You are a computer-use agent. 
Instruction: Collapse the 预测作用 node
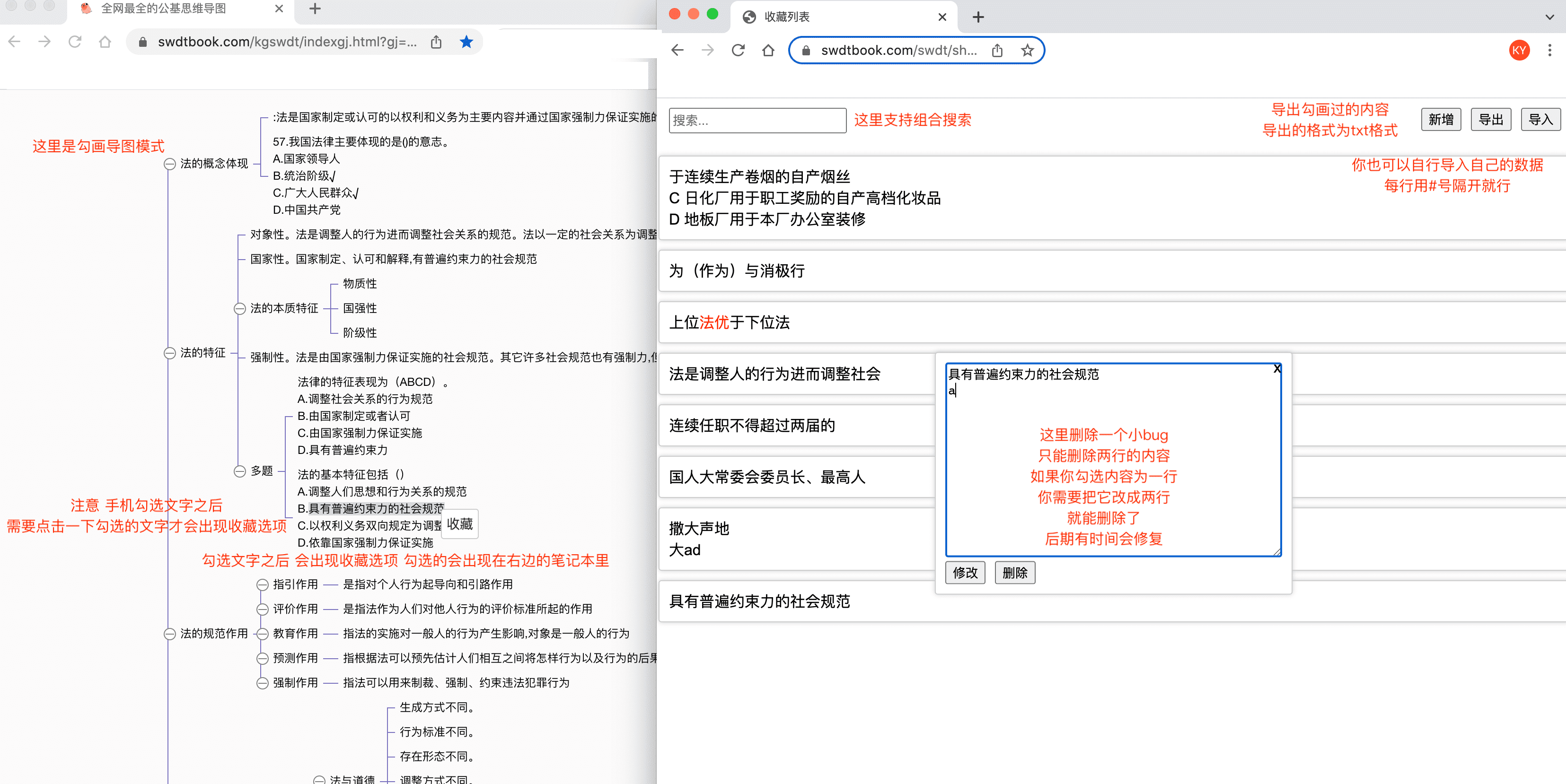(x=262, y=658)
